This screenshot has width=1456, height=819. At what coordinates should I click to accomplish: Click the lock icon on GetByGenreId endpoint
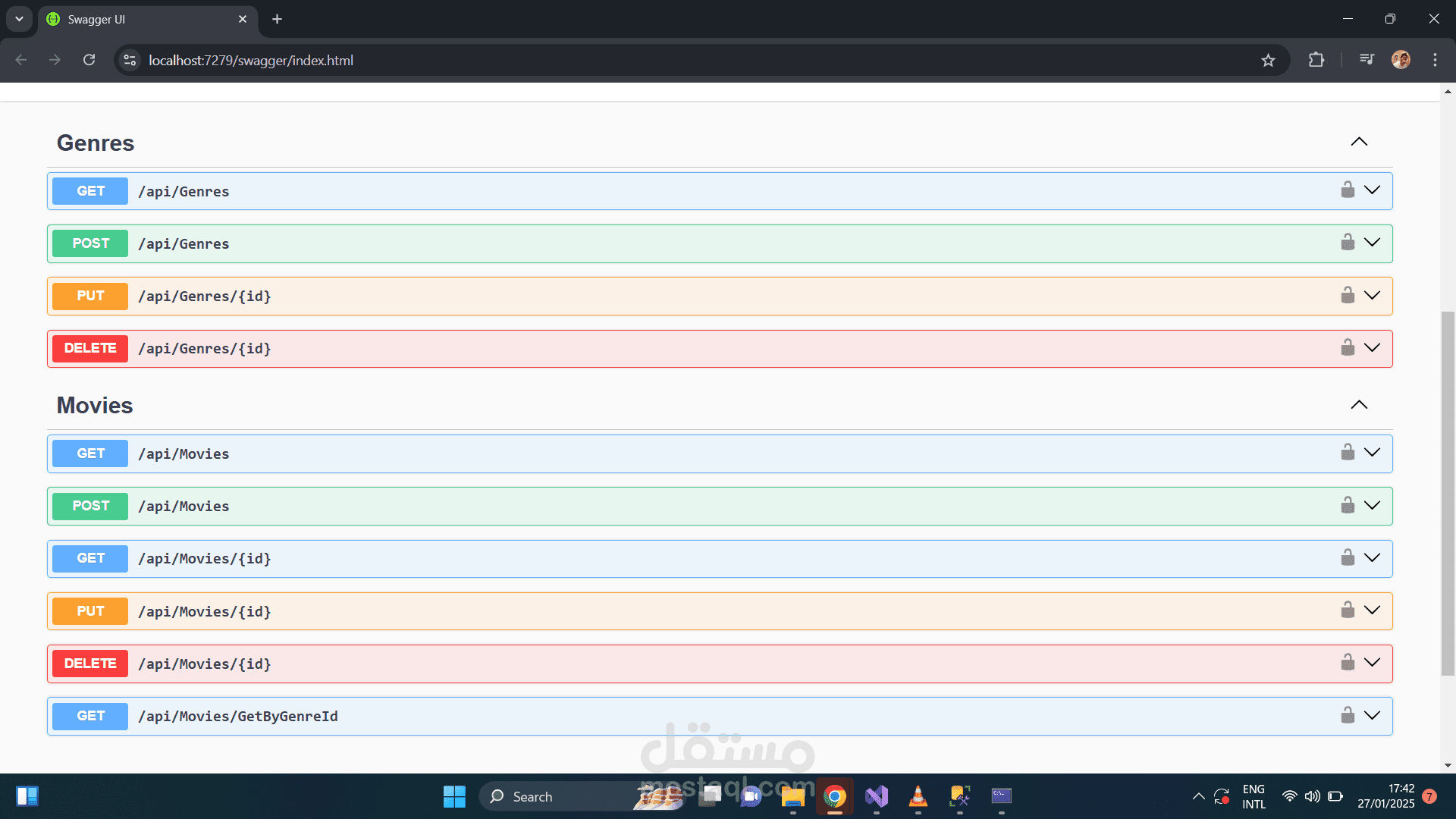1348,715
